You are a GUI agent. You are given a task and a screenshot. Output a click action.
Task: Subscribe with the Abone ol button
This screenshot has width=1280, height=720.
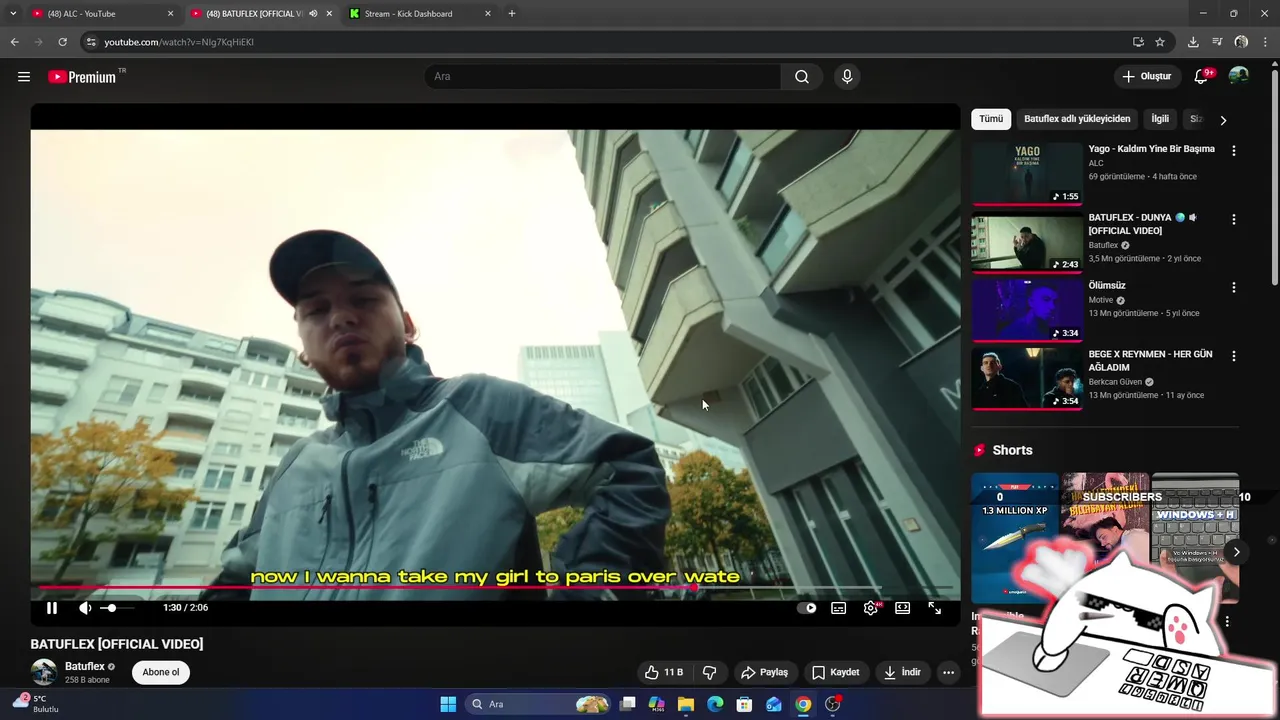[161, 673]
